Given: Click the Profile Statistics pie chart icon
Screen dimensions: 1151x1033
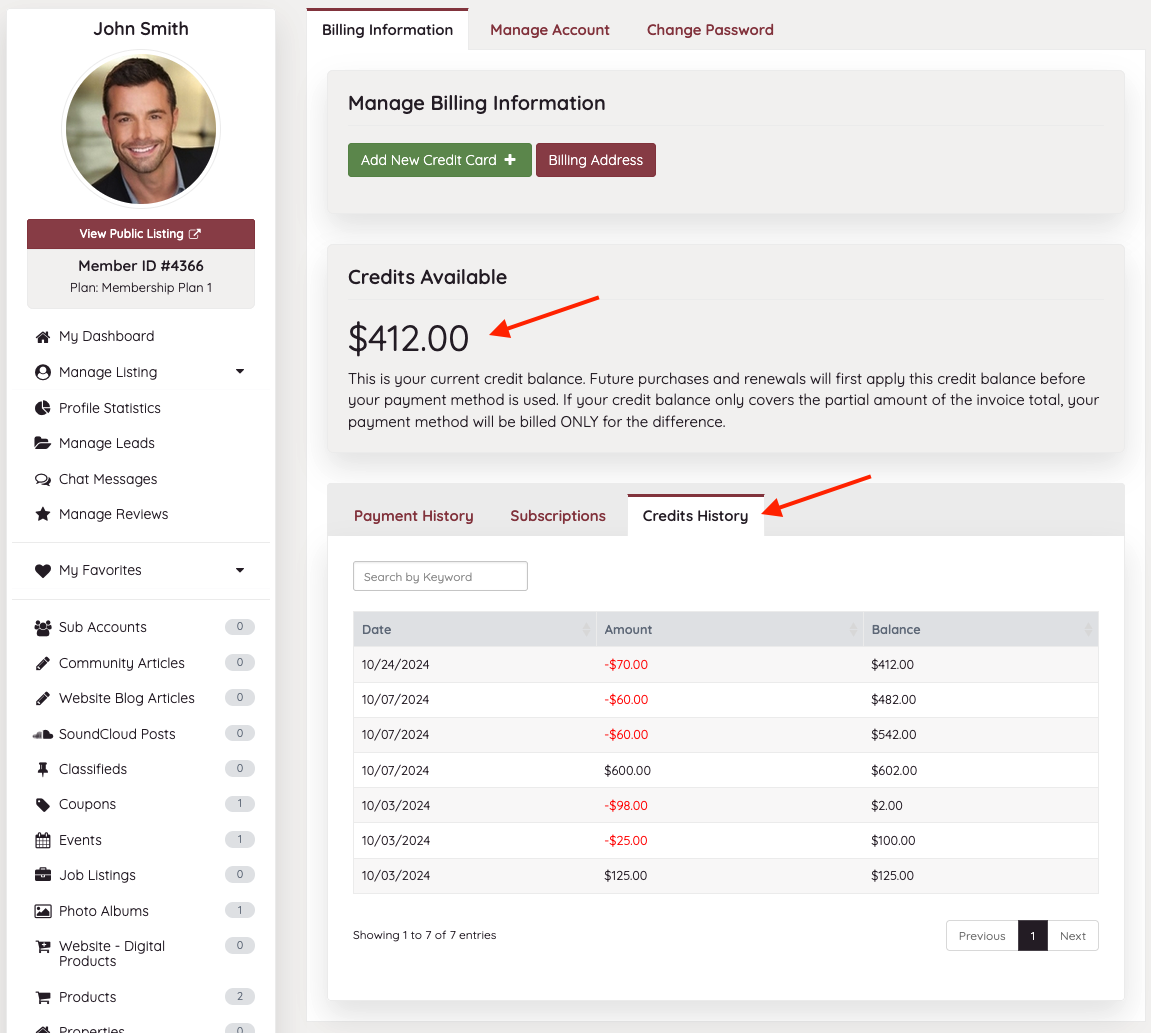Looking at the screenshot, I should [x=43, y=408].
